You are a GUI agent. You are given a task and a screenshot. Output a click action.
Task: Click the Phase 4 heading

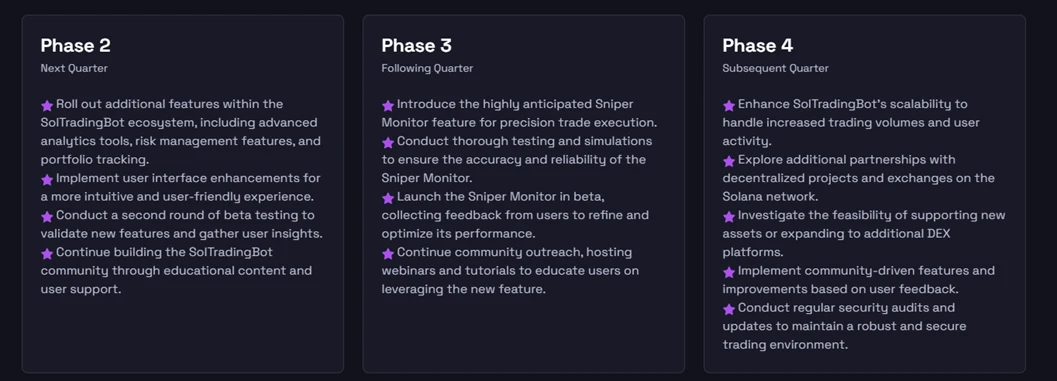pos(758,45)
